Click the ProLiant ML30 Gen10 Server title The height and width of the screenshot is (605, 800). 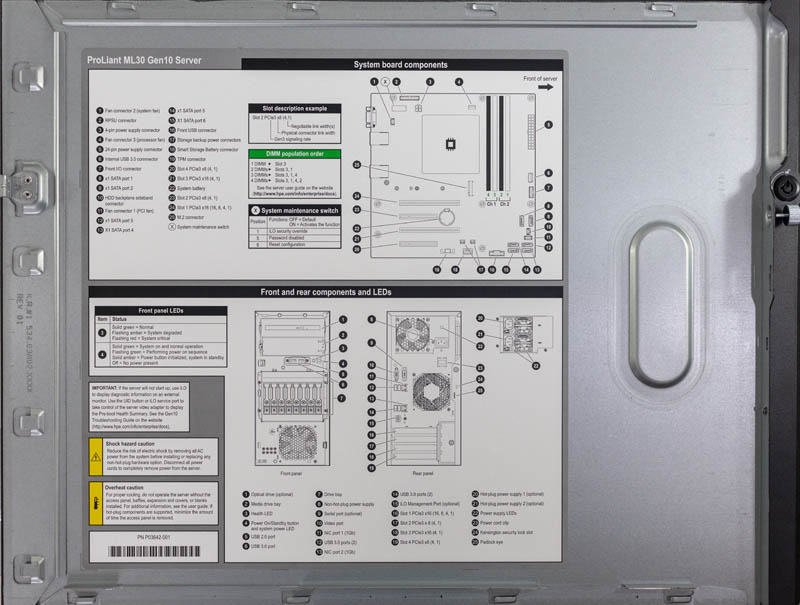pyautogui.click(x=144, y=60)
